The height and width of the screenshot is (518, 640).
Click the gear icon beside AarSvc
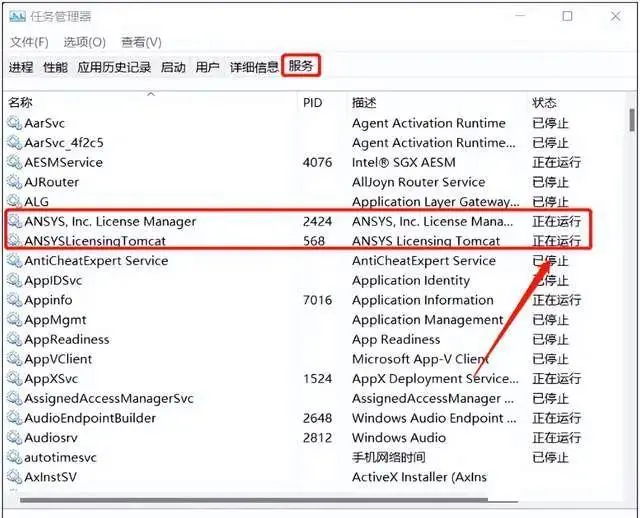click(x=14, y=122)
